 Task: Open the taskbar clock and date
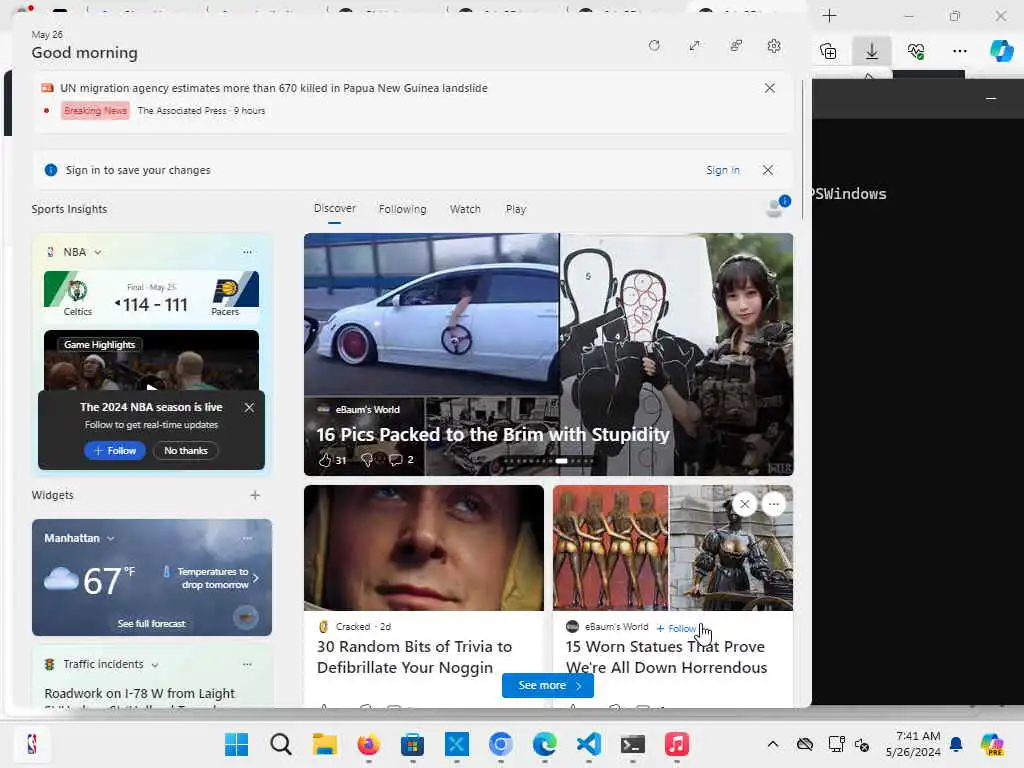tap(913, 744)
